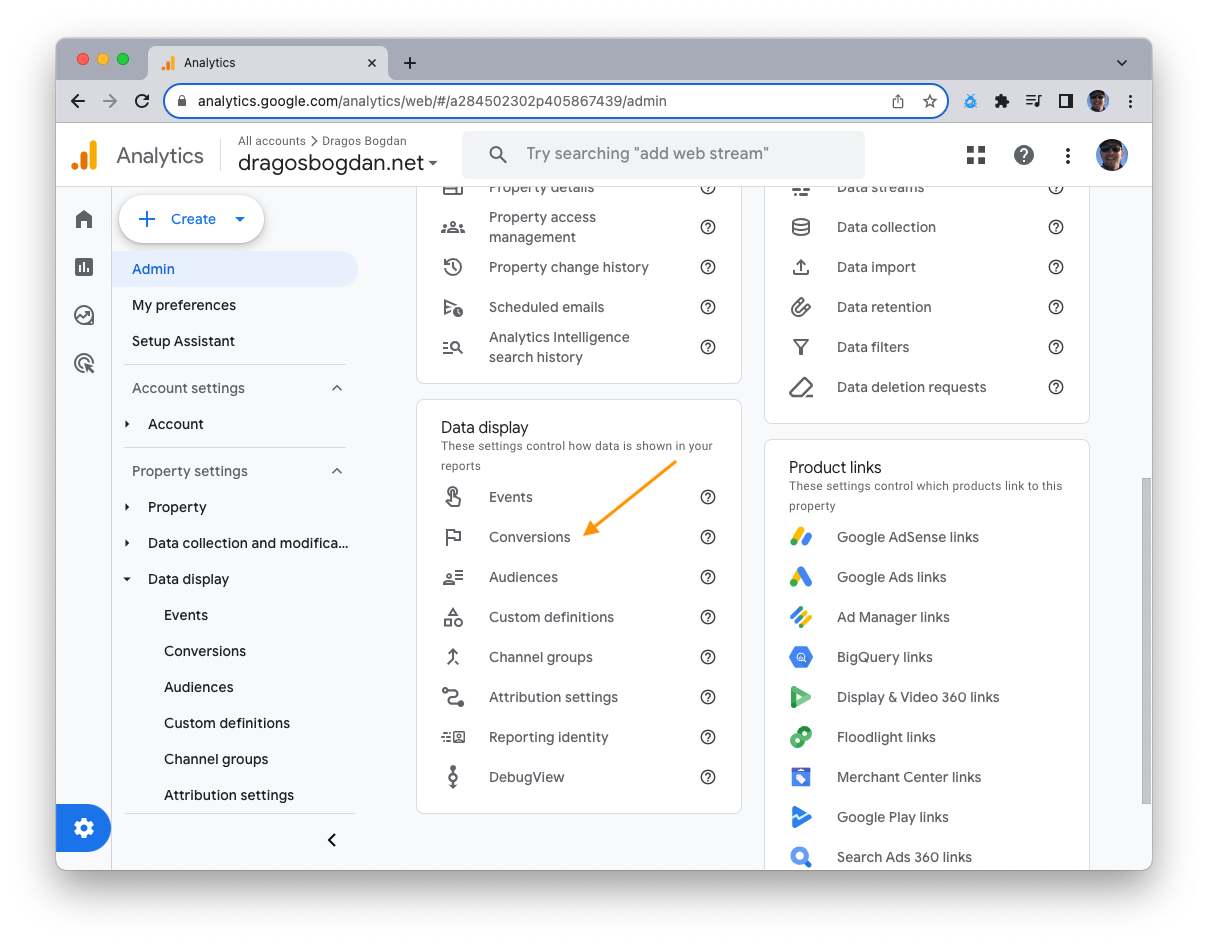Click help icon next to Conversions
Viewport: 1208px width, 944px height.
708,537
